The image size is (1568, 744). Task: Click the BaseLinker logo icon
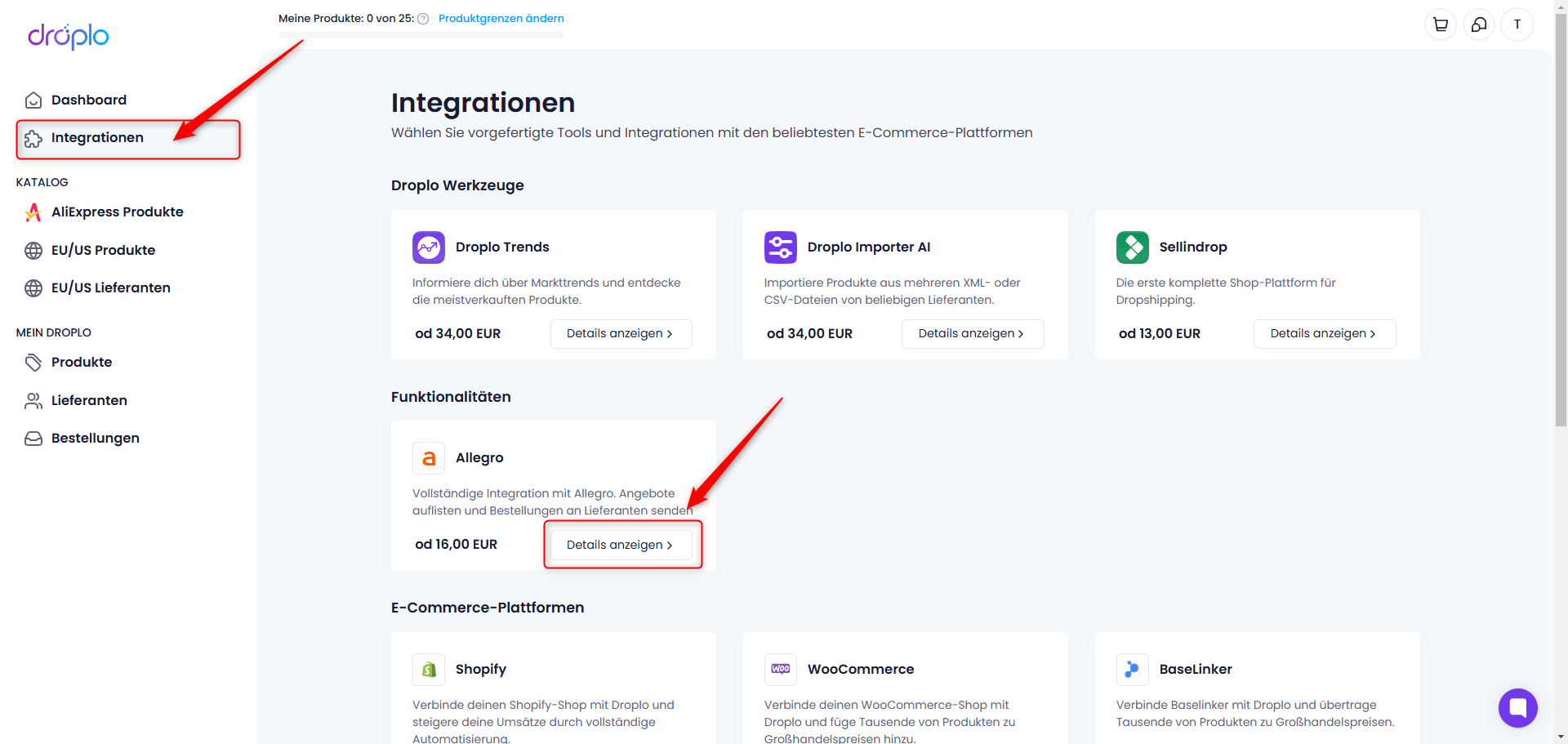coord(1133,670)
